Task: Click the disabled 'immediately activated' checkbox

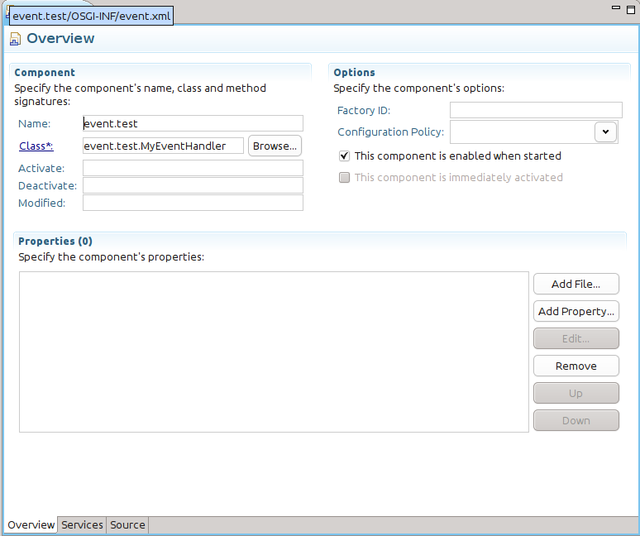Action: 345,178
